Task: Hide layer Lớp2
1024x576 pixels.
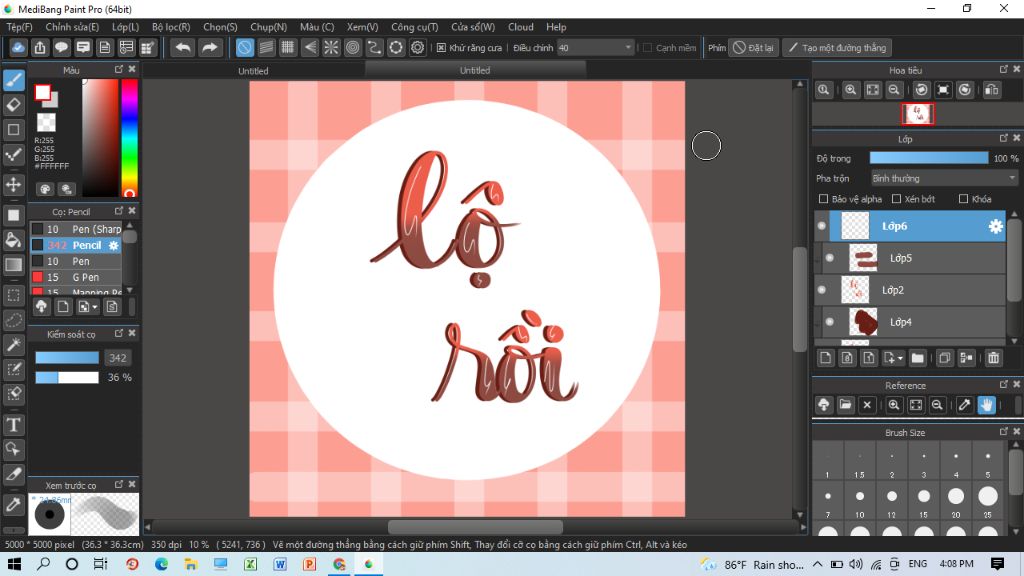Action: tap(822, 290)
